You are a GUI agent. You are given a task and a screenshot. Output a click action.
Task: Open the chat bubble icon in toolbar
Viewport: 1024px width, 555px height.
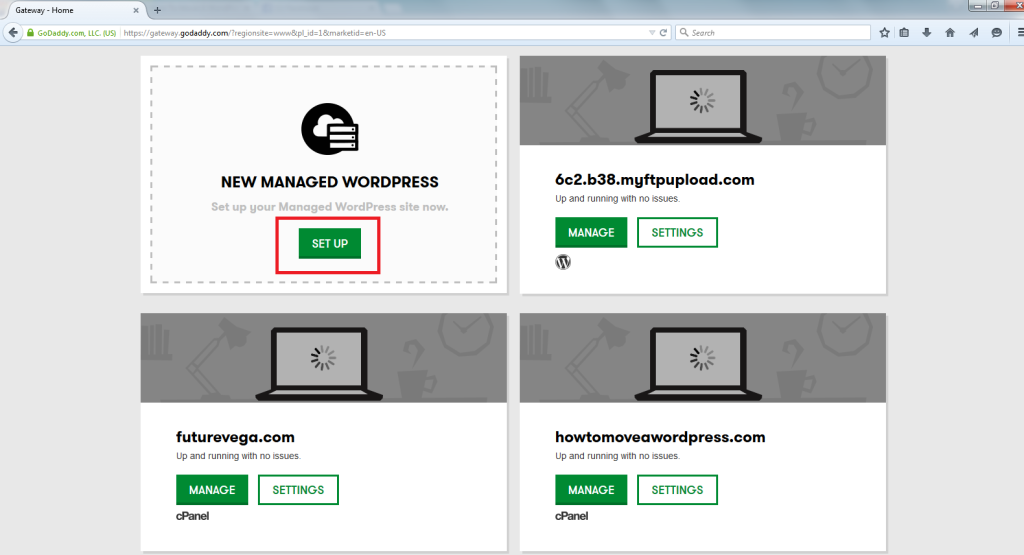pyautogui.click(x=997, y=33)
